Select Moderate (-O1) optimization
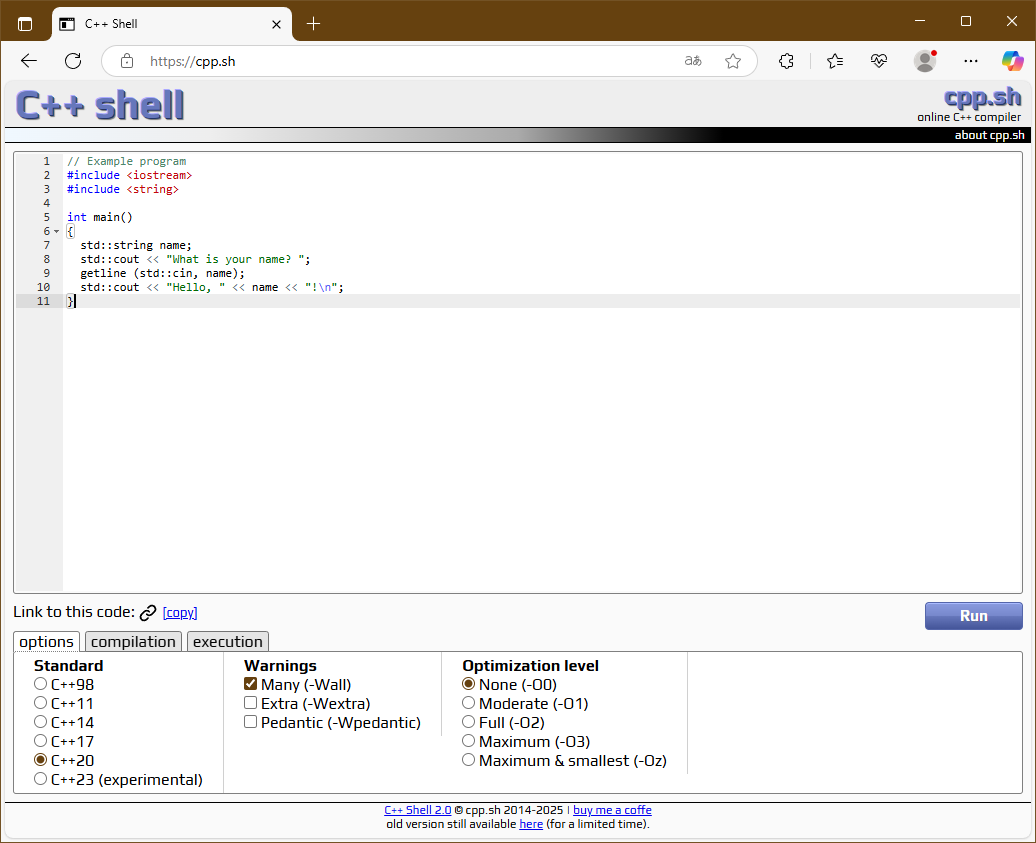1036x843 pixels. pos(468,703)
